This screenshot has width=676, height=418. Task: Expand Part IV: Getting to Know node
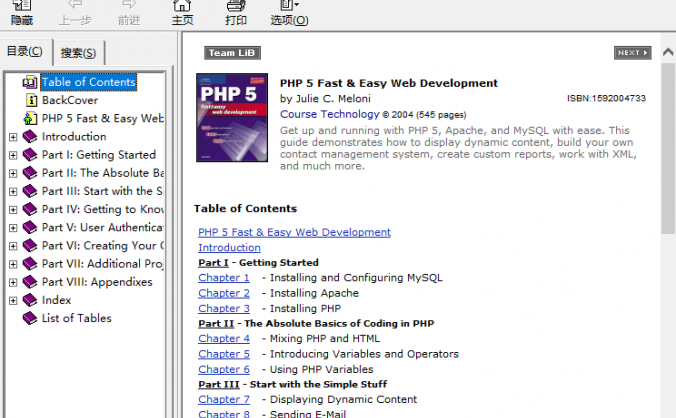pyautogui.click(x=13, y=210)
